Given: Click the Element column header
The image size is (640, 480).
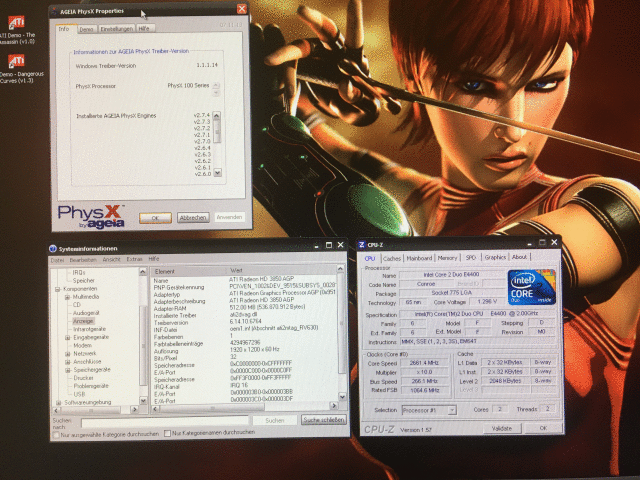Looking at the screenshot, I should pyautogui.click(x=188, y=271).
